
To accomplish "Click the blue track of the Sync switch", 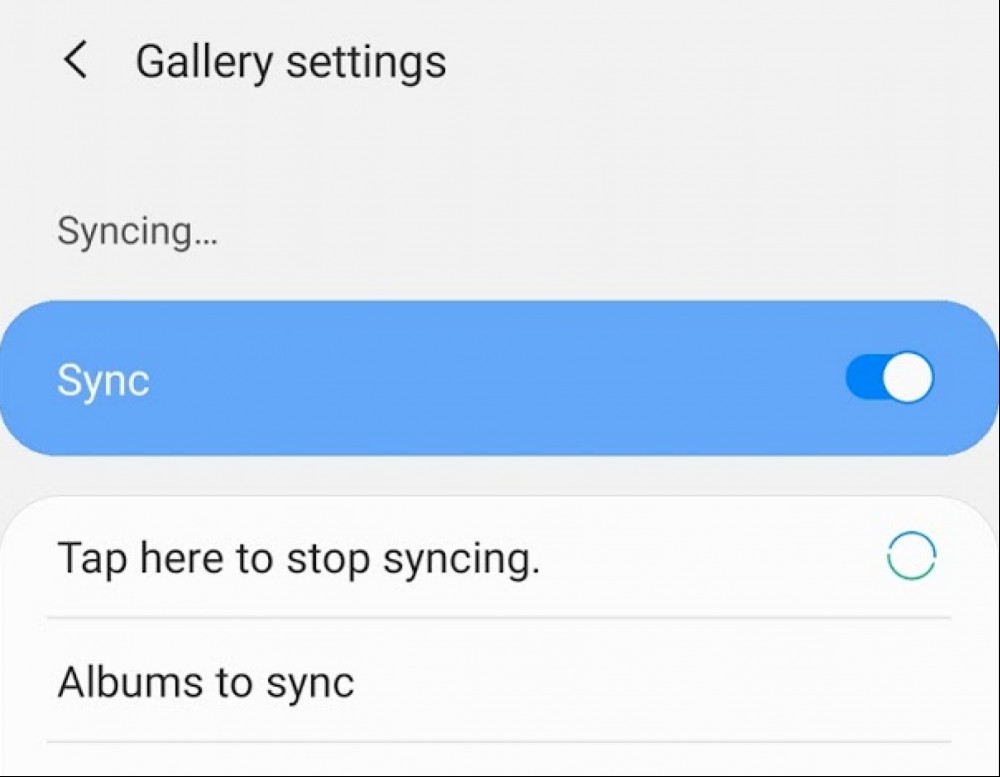I will (x=864, y=378).
